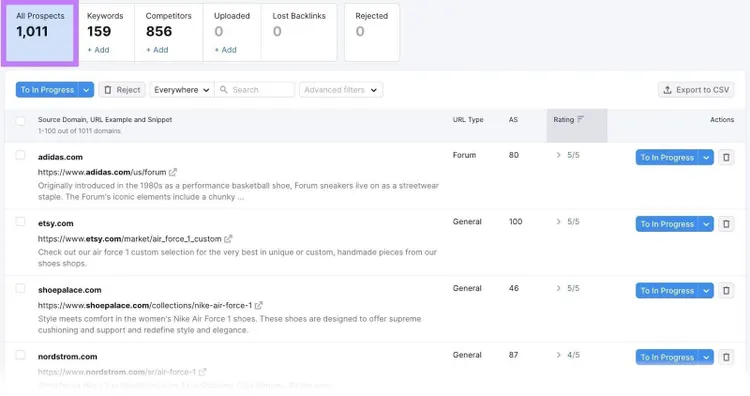Select all prospects header checkbox
This screenshot has height=396, width=750.
(20, 121)
